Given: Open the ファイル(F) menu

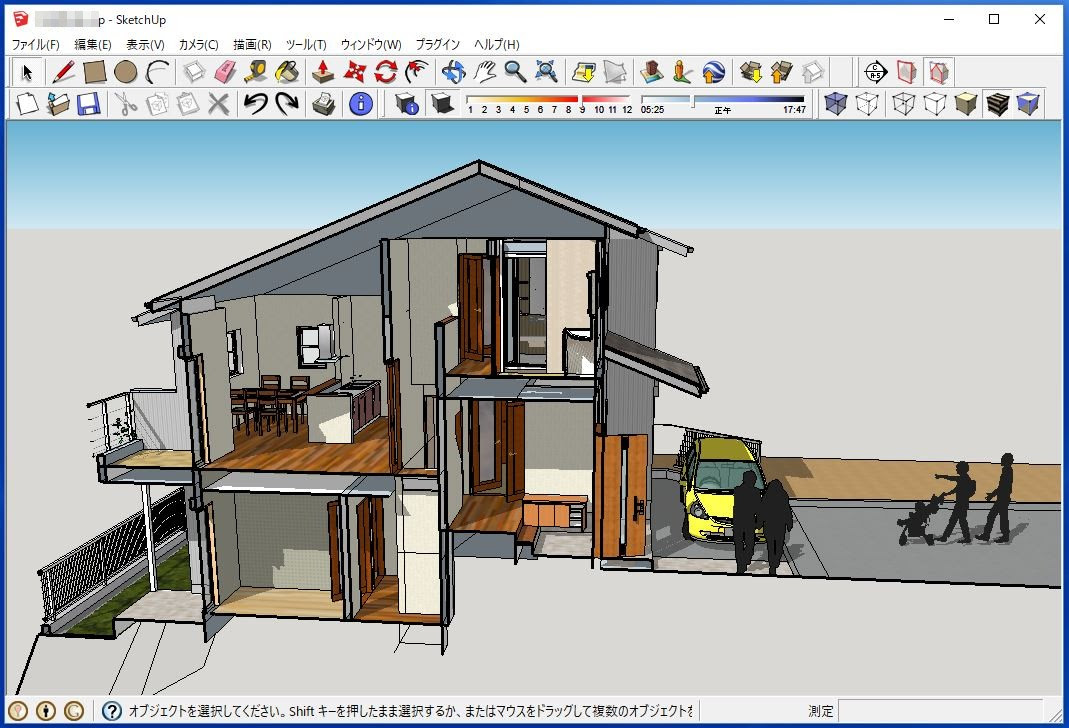Looking at the screenshot, I should point(35,44).
